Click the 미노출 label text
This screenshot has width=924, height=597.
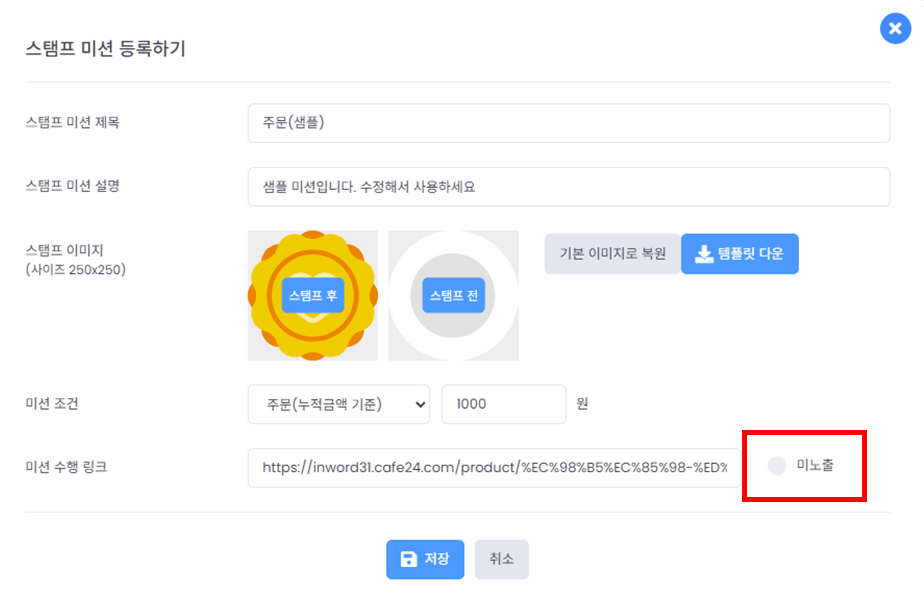[x=815, y=466]
